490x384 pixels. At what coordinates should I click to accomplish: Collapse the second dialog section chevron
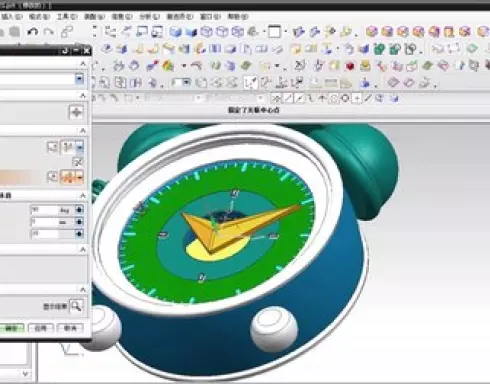pyautogui.click(x=83, y=96)
